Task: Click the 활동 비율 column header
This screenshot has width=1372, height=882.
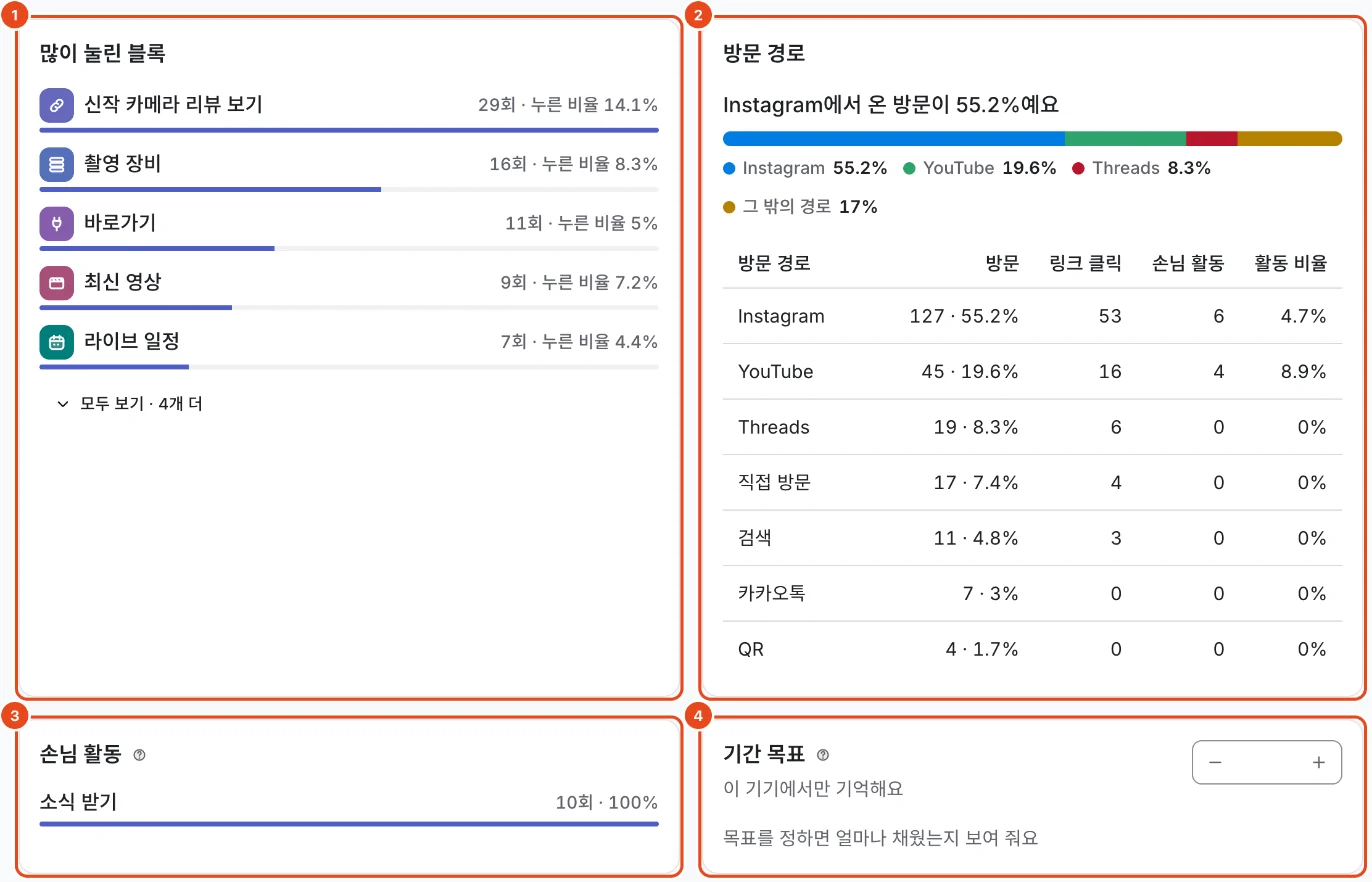Action: click(x=1291, y=264)
